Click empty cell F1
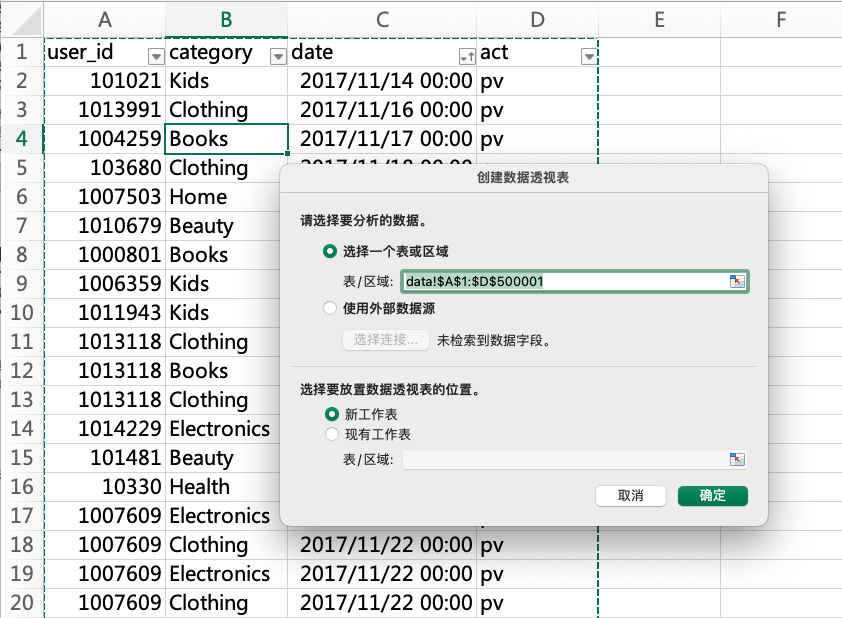Viewport: 842px width, 618px height. (781, 53)
